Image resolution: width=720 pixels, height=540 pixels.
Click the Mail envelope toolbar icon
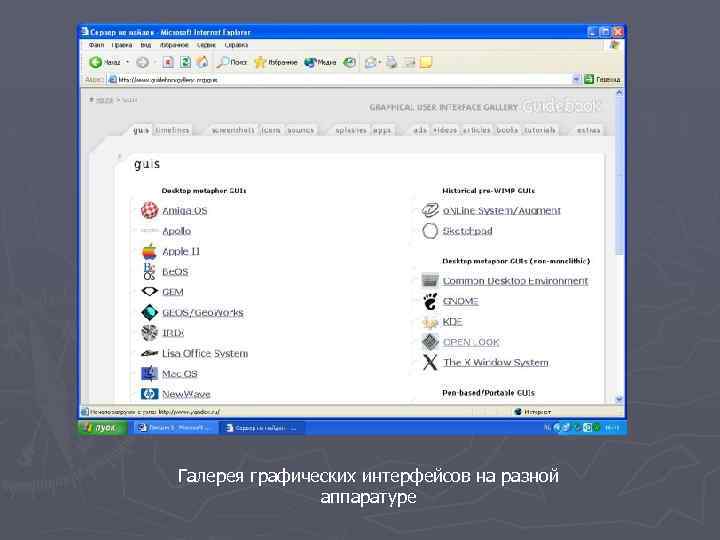click(x=371, y=62)
